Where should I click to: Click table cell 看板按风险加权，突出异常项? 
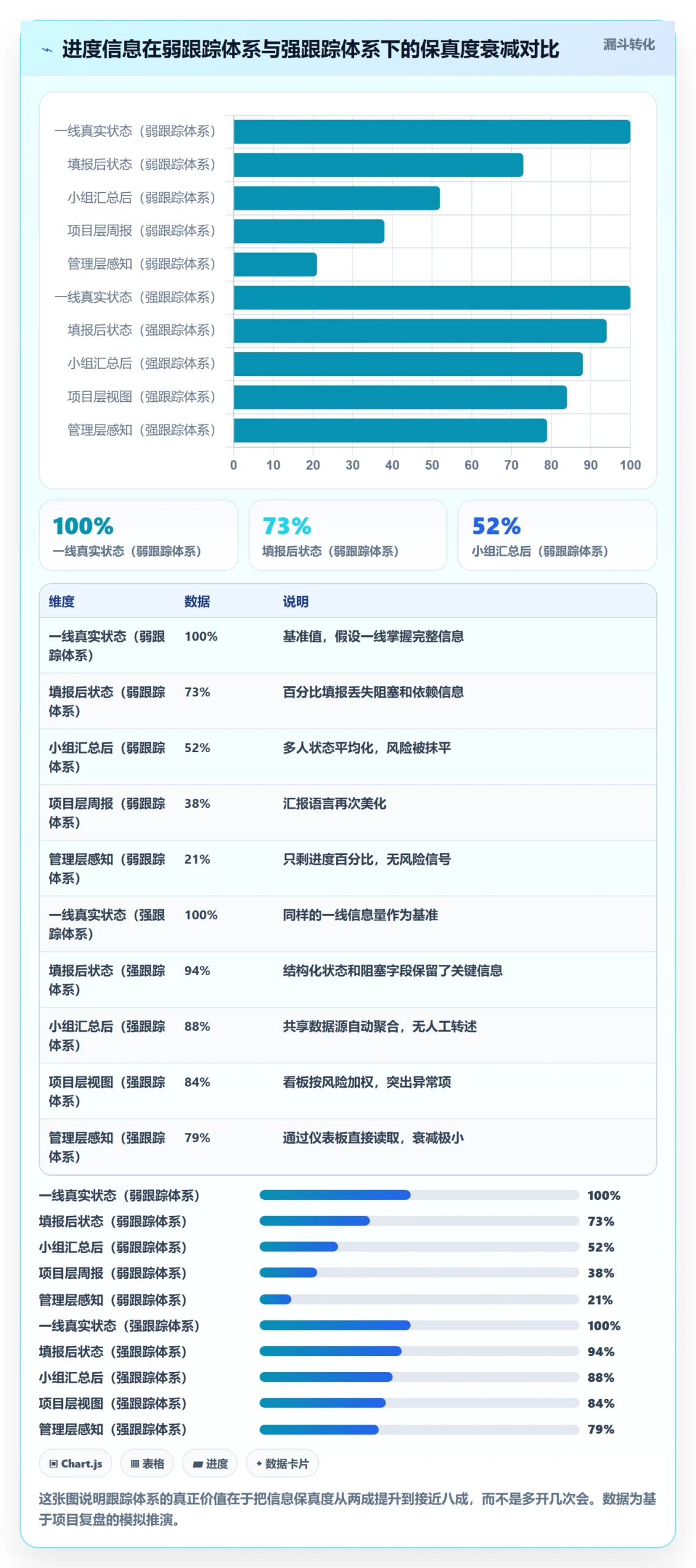(x=367, y=1082)
